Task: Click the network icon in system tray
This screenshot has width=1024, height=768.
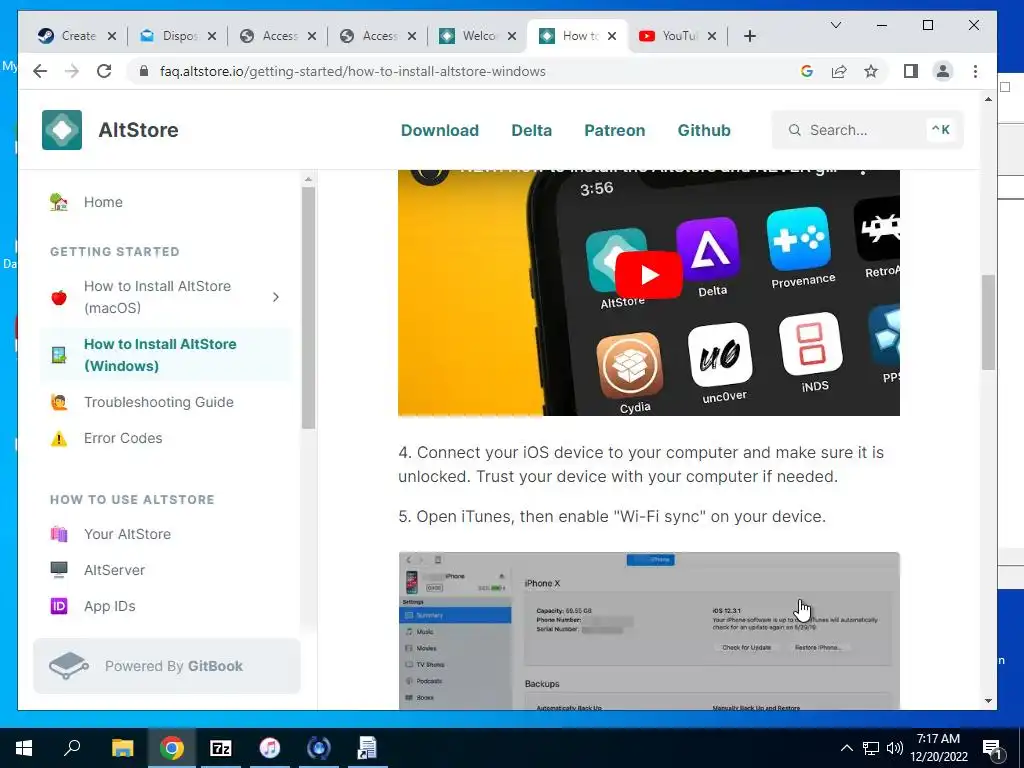Action: 871,748
